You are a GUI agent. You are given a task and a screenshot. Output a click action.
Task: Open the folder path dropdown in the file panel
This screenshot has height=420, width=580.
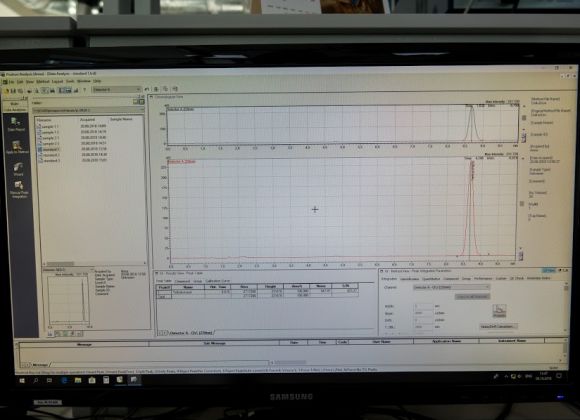[88, 110]
